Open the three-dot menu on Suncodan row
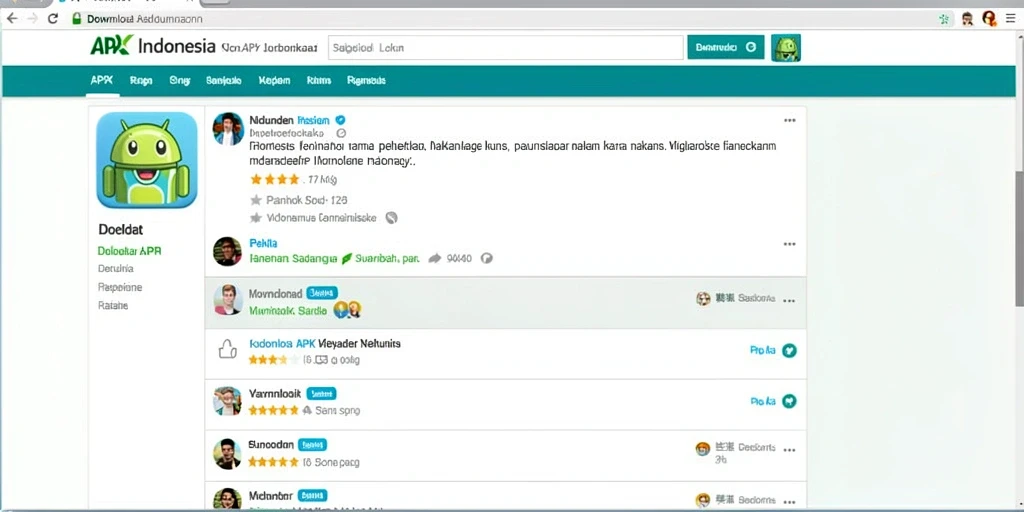Viewport: 1024px width, 512px height. click(x=790, y=450)
